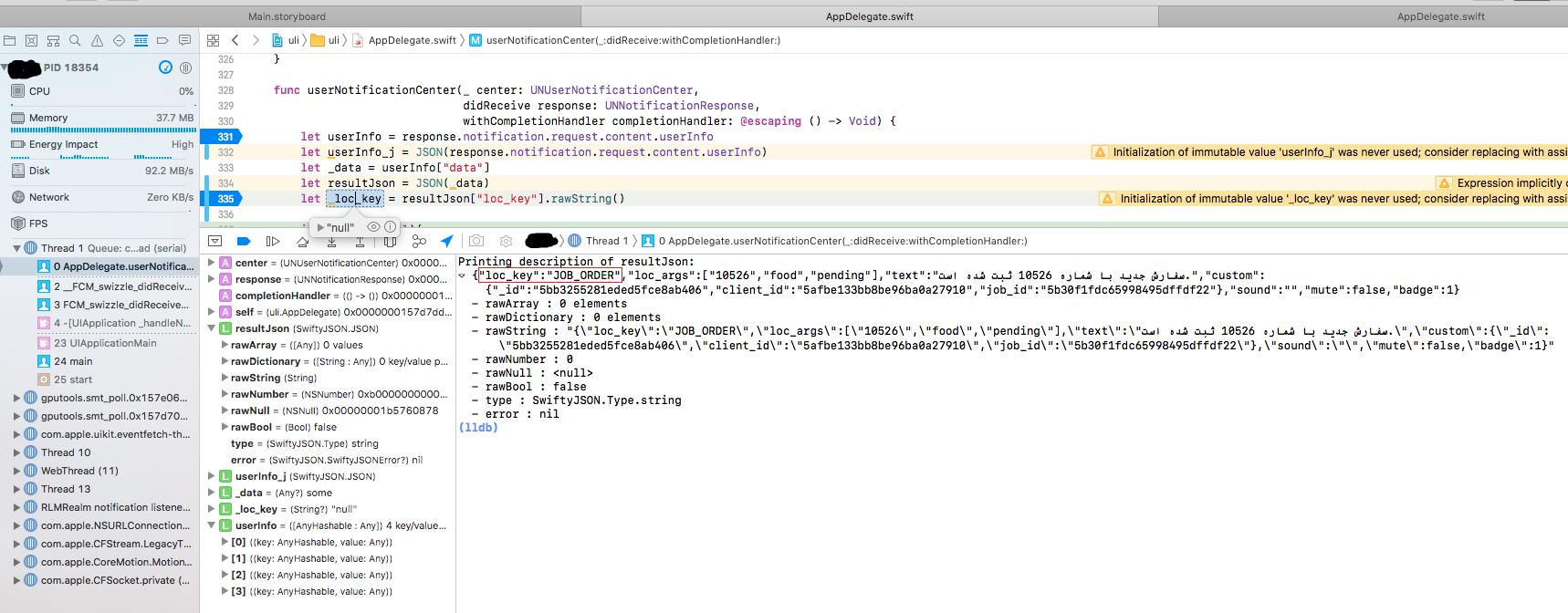Click the process gauge view icon
Screen dimensions: 1568x613
(x=165, y=68)
